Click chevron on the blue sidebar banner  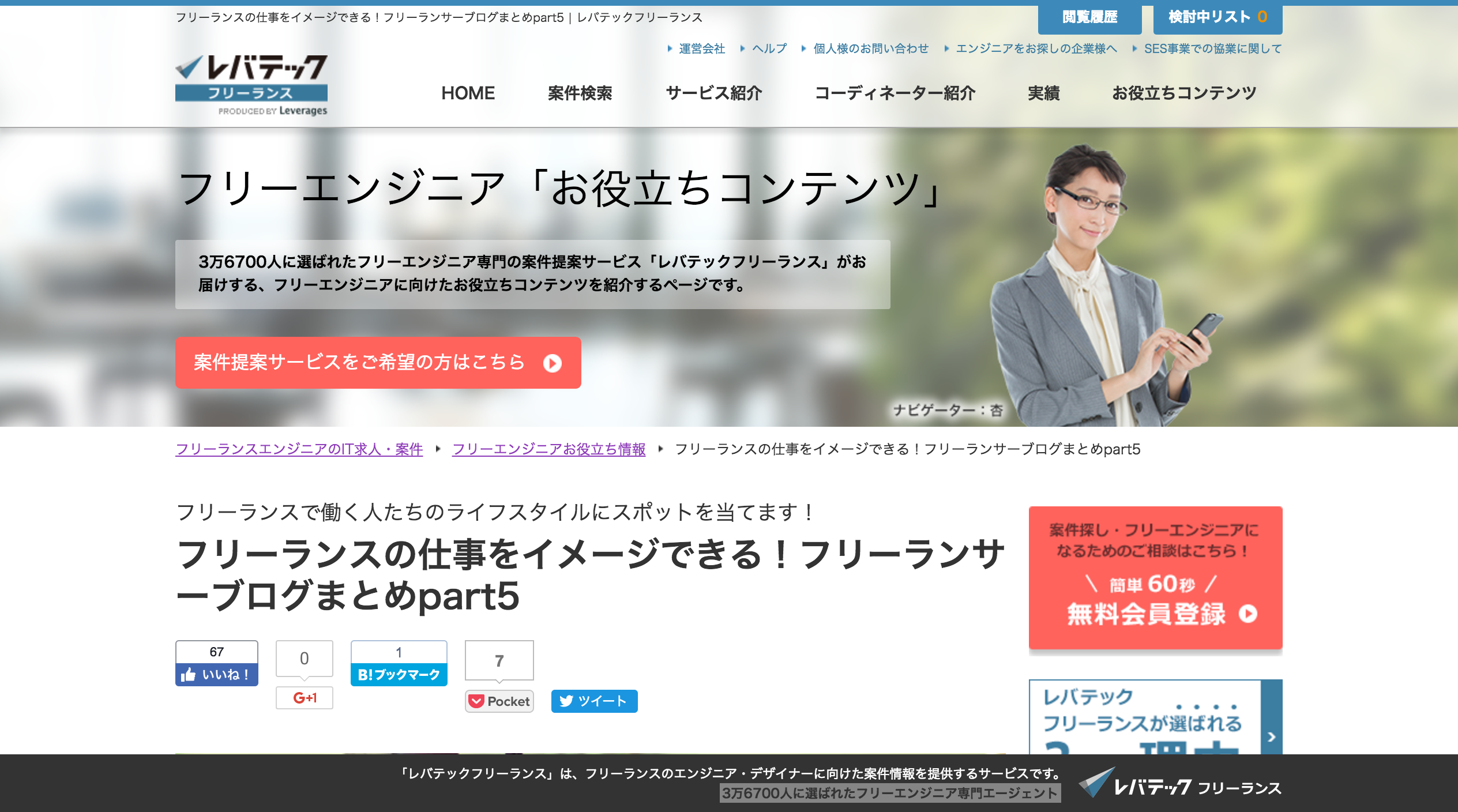[x=1272, y=737]
